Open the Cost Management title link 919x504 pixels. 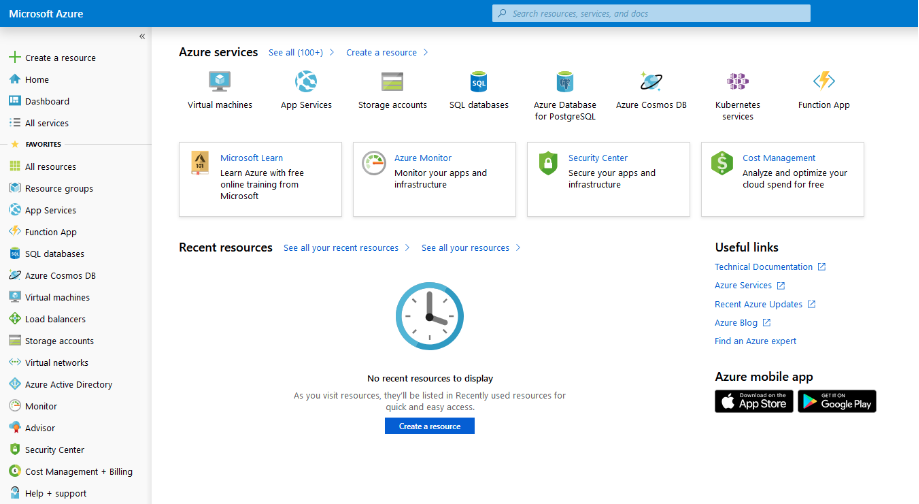[779, 158]
